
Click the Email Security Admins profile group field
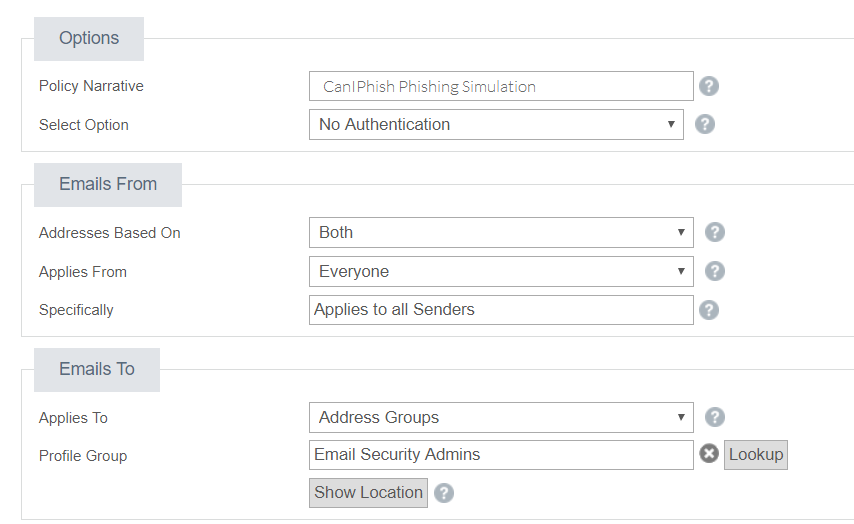pos(501,454)
